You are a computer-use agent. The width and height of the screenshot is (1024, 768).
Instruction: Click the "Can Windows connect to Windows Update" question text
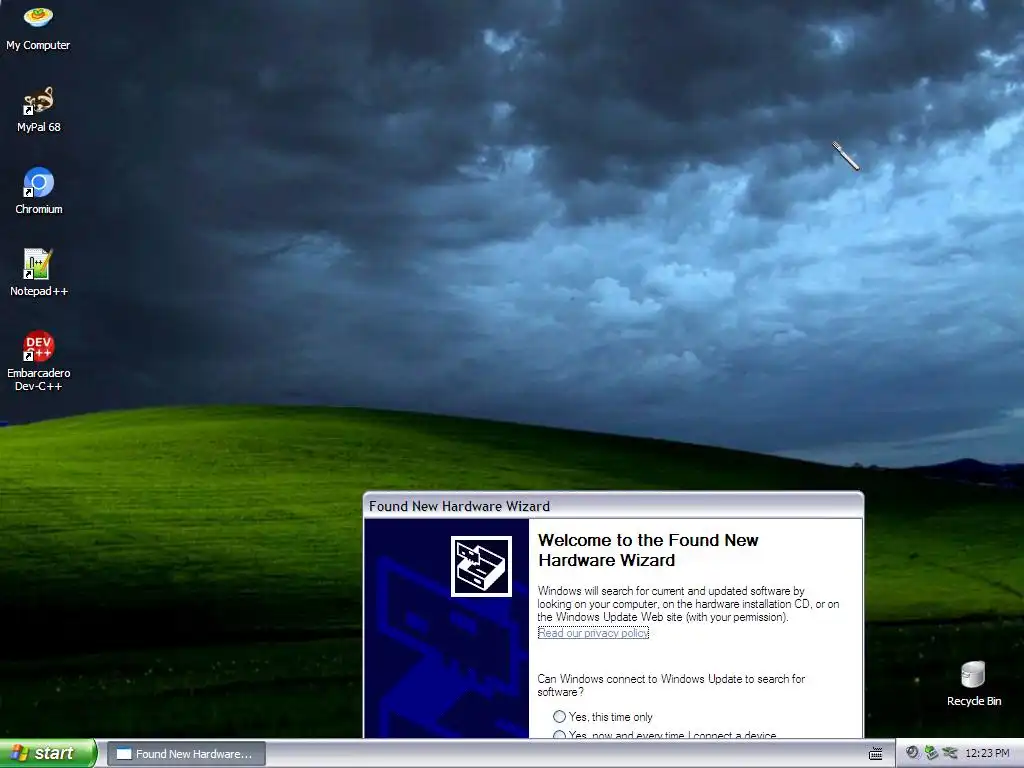coord(671,685)
